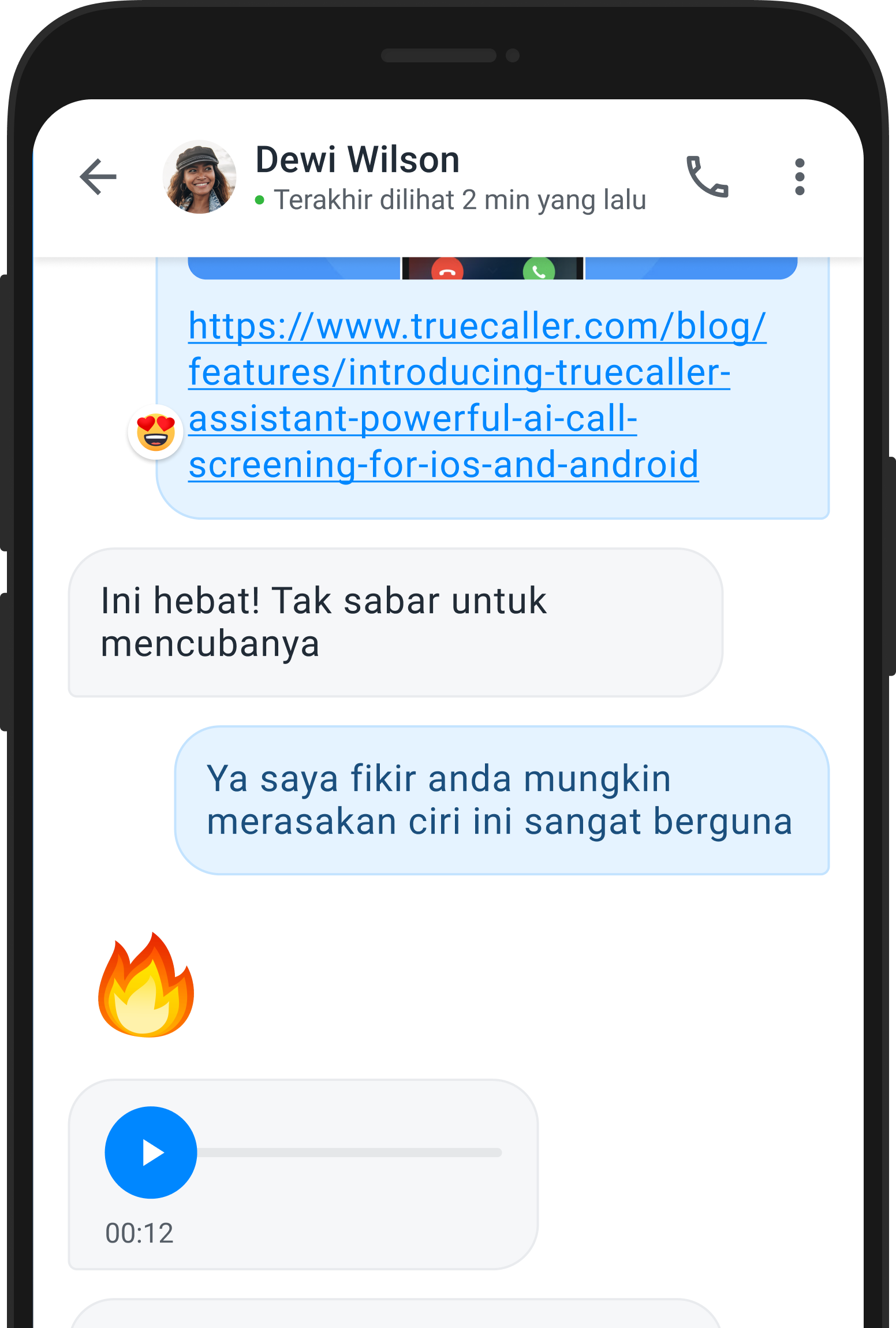Seek along the voice message progress bar
This screenshot has height=1328, width=896.
coord(349,1152)
